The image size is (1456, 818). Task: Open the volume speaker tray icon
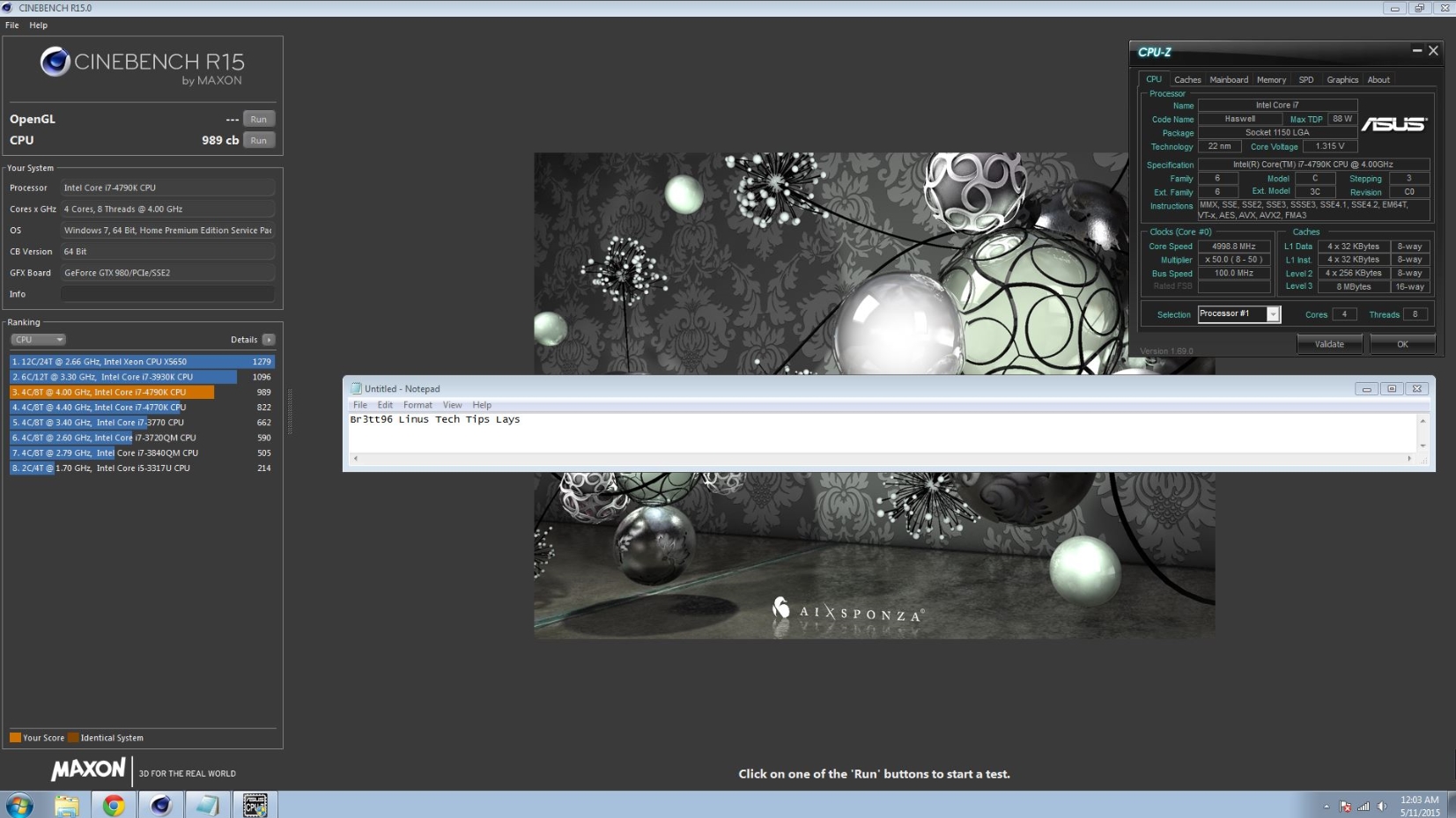click(1382, 806)
